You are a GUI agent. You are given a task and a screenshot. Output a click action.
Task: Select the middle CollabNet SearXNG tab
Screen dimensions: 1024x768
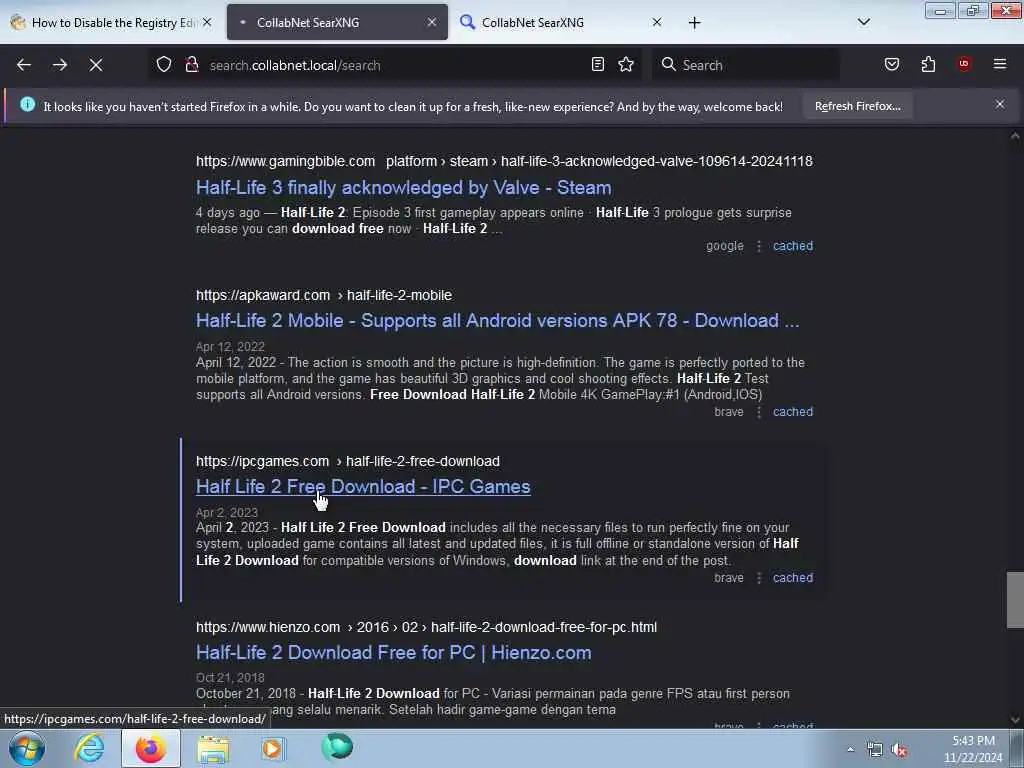pyautogui.click(x=337, y=22)
